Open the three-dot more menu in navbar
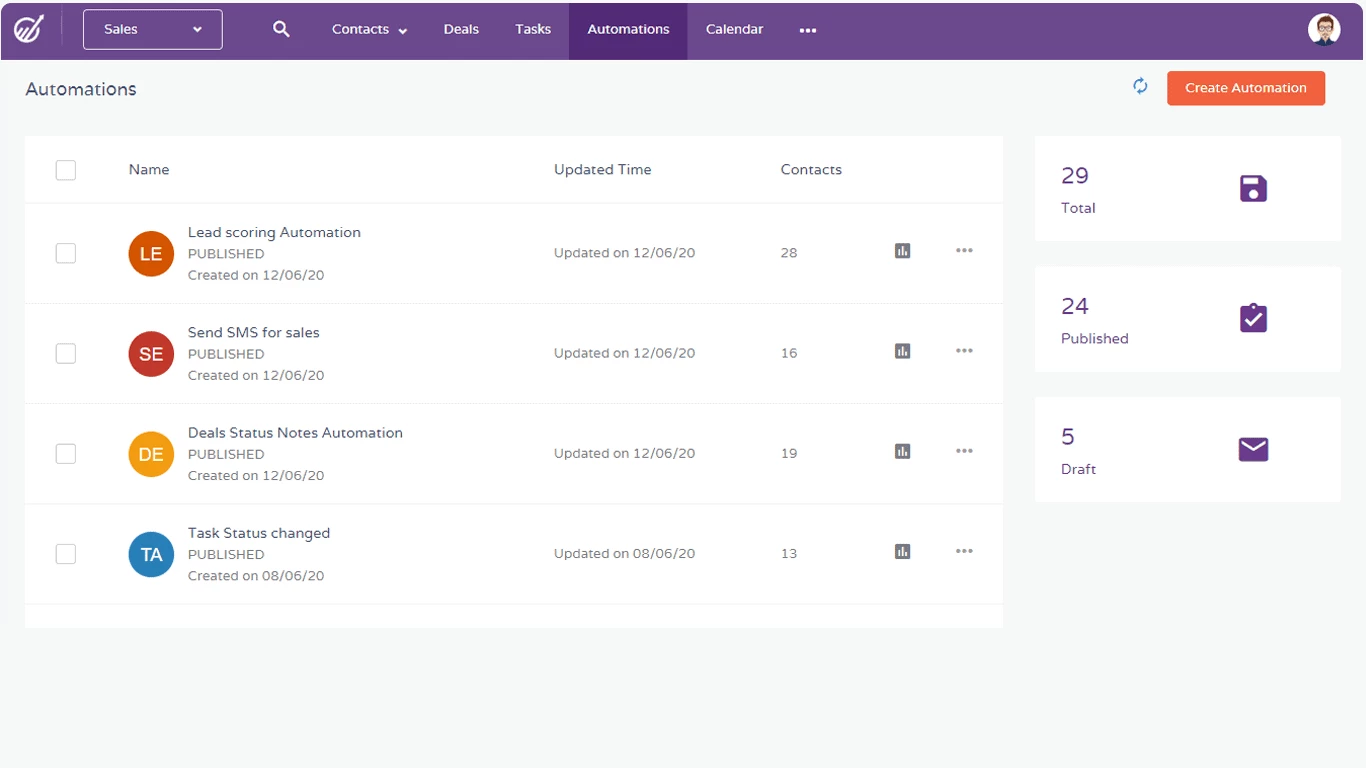 (808, 30)
